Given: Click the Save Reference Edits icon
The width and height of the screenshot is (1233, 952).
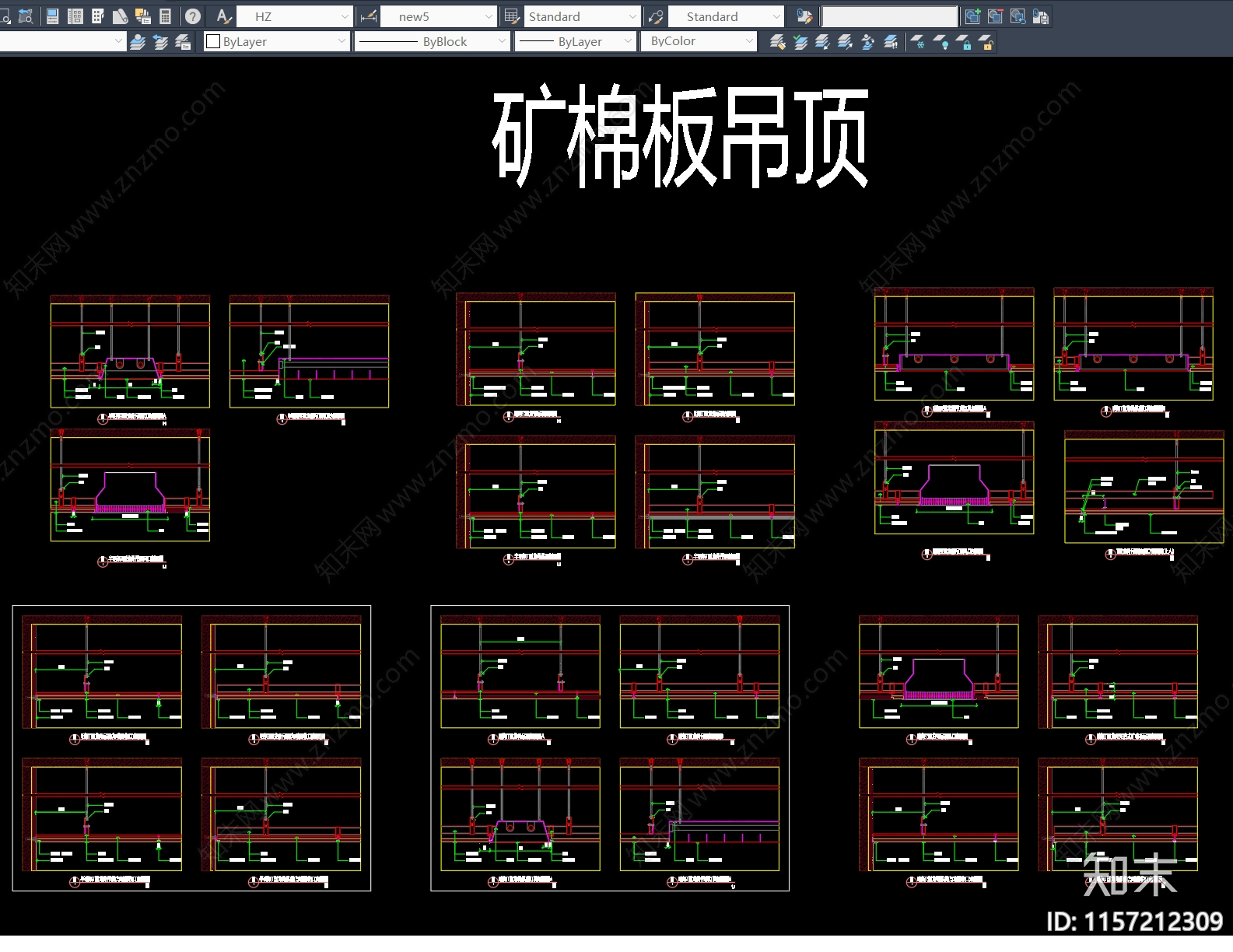Looking at the screenshot, I should coord(1040,16).
